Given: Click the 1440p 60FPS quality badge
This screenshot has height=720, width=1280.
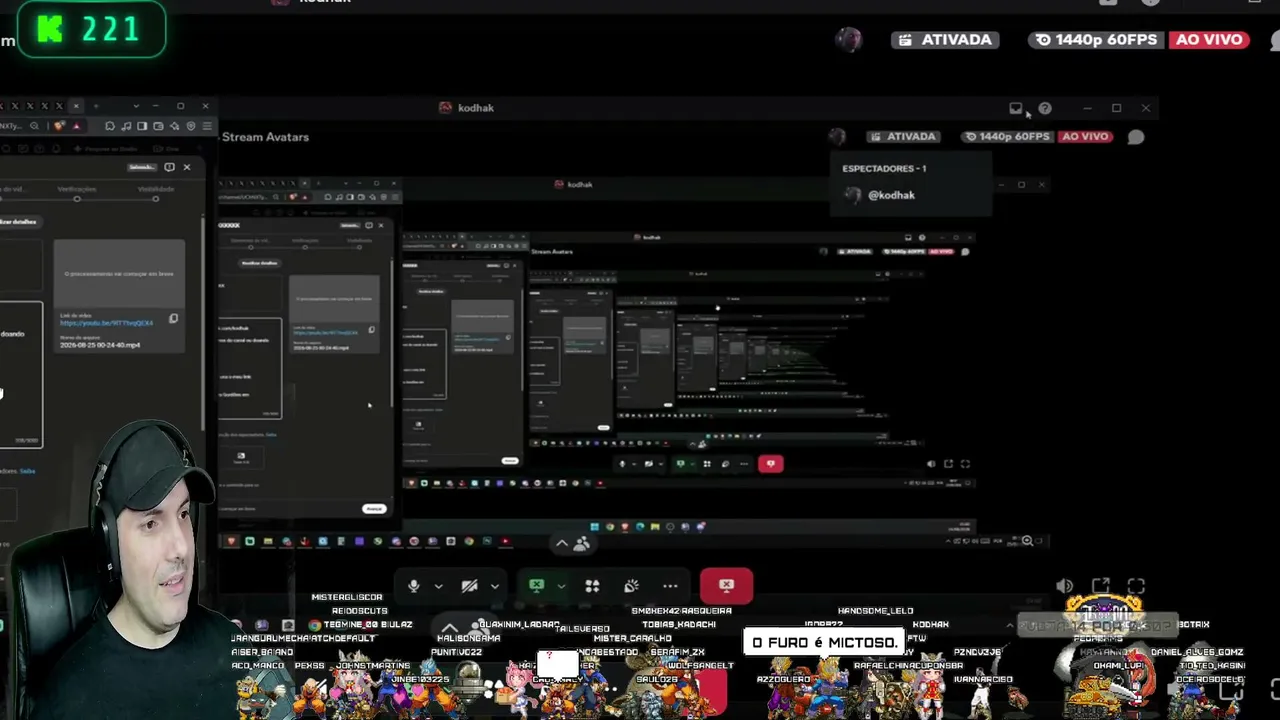Looking at the screenshot, I should (1097, 40).
